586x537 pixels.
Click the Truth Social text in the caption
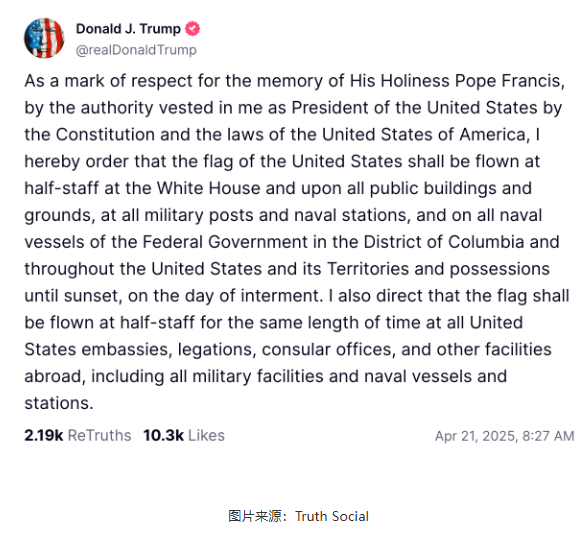(332, 516)
